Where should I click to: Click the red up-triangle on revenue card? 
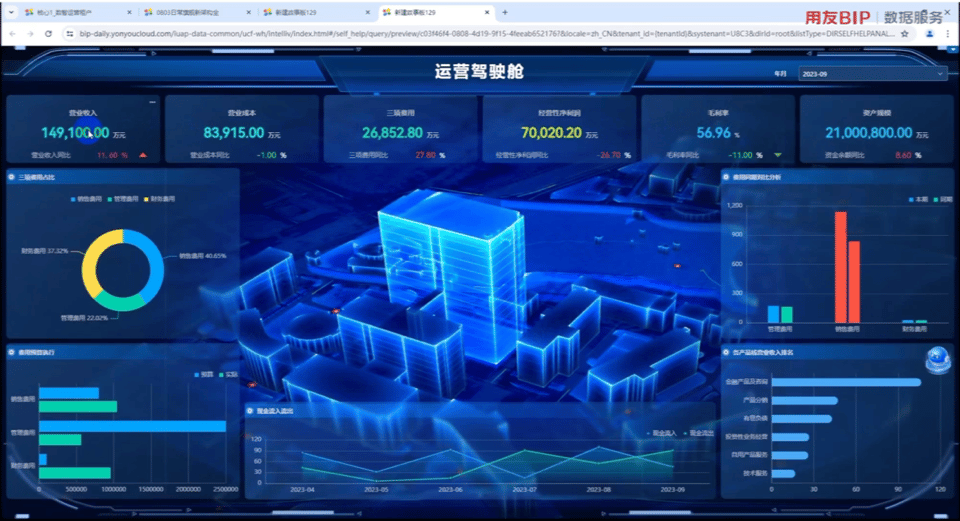coord(143,155)
